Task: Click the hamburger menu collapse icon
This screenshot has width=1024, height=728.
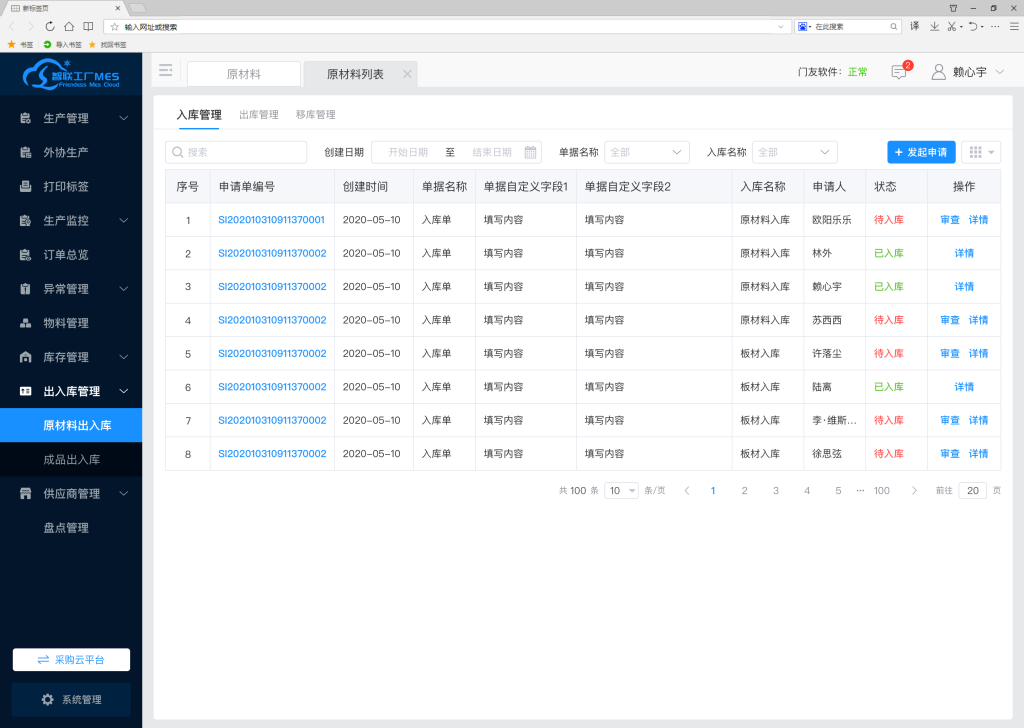Action: [x=166, y=71]
